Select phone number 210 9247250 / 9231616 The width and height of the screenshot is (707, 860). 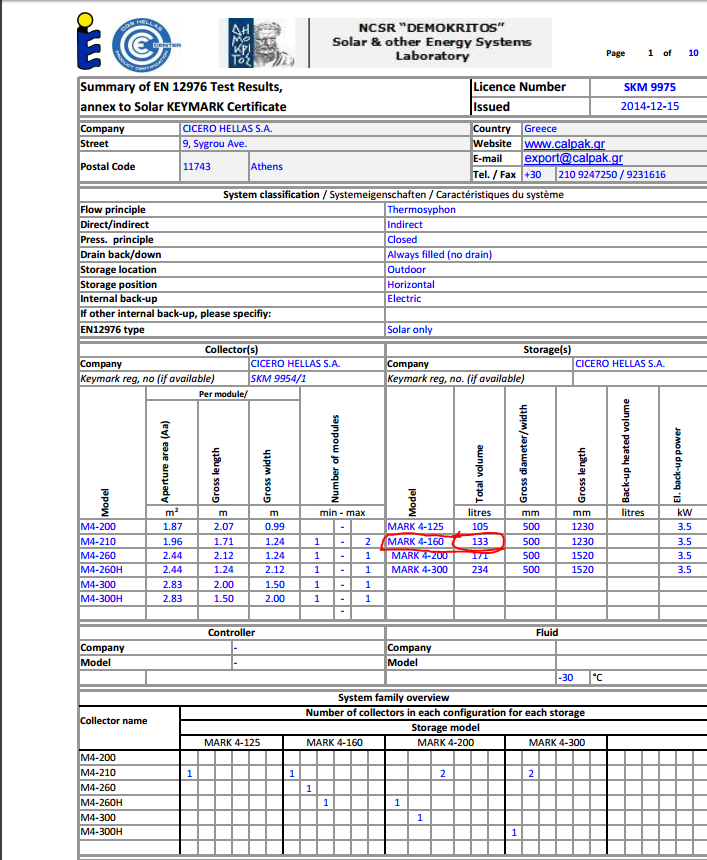coord(612,174)
